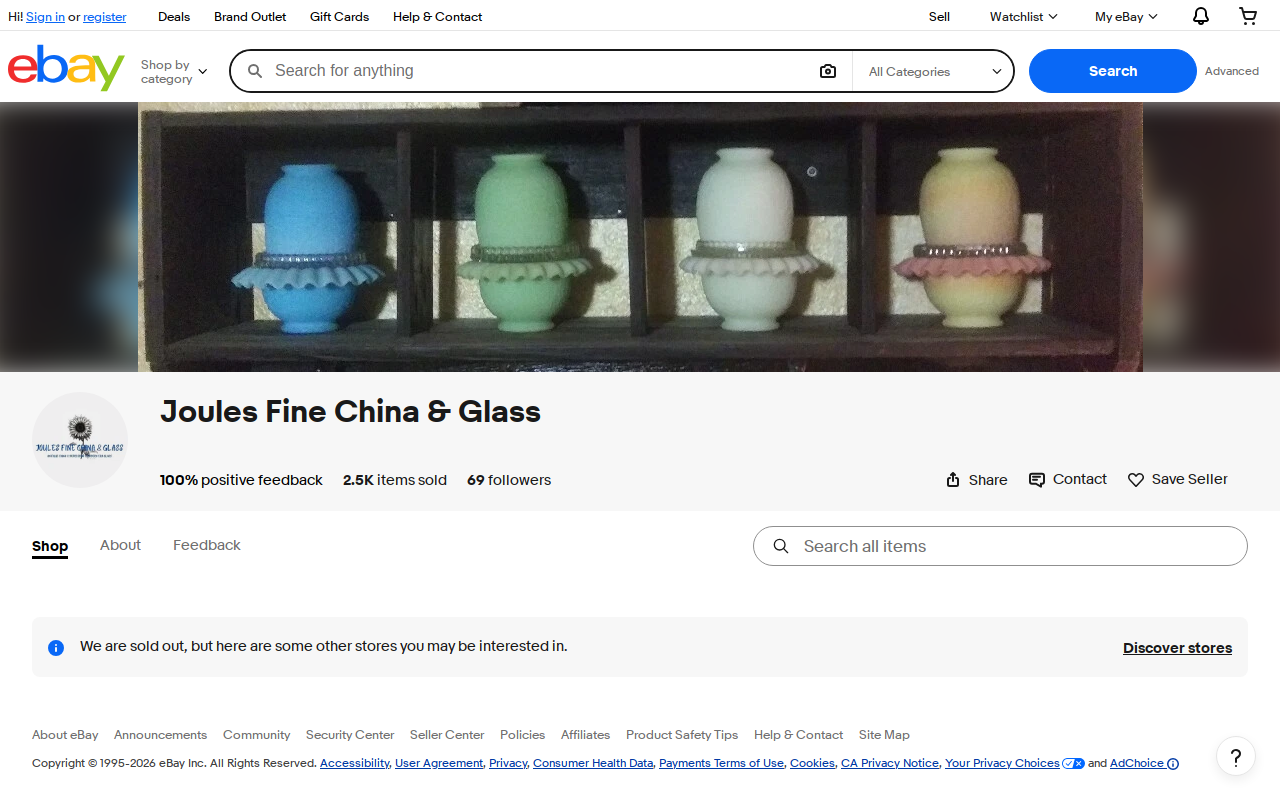The width and height of the screenshot is (1280, 800).
Task: Share this store
Action: coord(977,480)
